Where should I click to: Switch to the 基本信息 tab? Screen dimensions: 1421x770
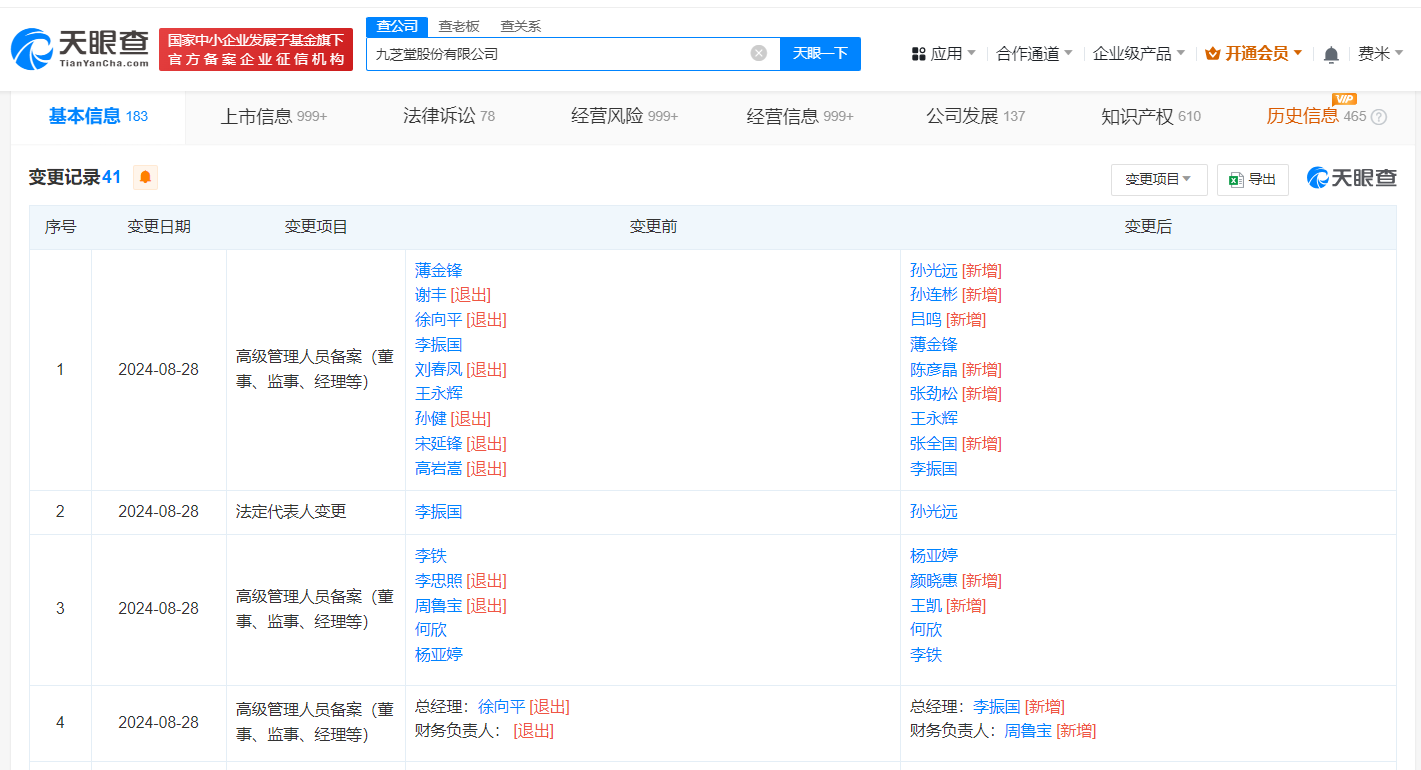coord(98,116)
